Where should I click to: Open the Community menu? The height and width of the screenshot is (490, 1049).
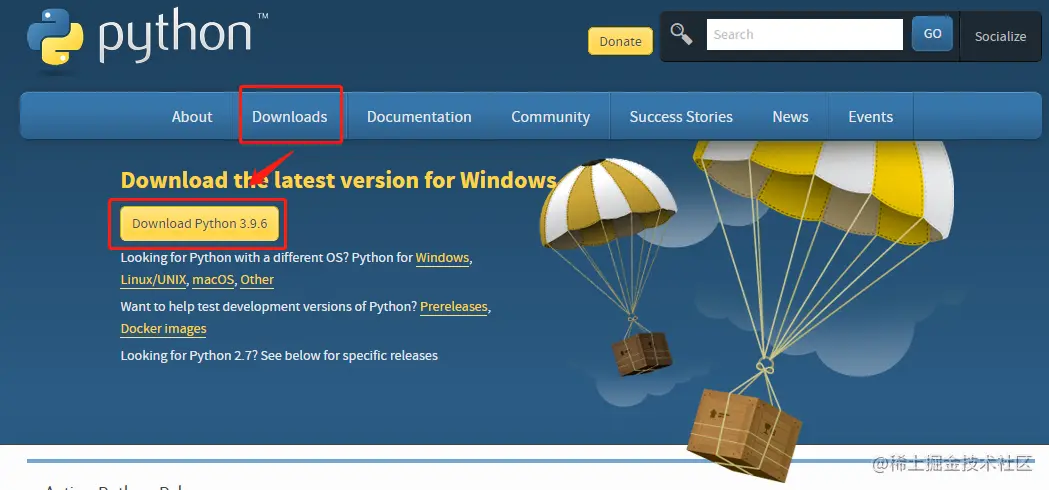pyautogui.click(x=551, y=116)
